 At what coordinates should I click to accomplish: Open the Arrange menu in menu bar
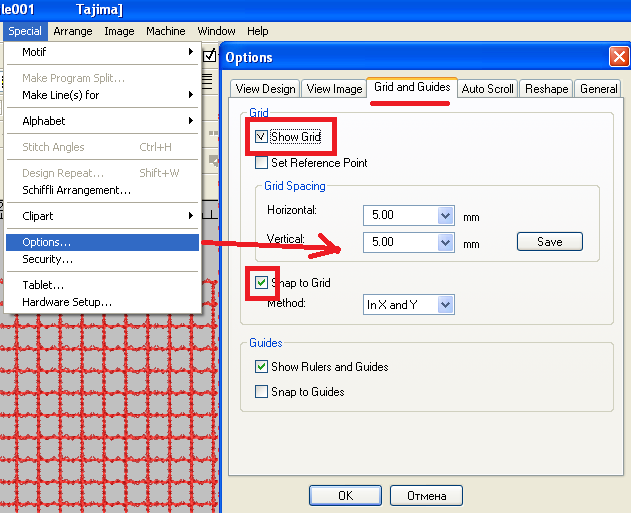click(73, 31)
